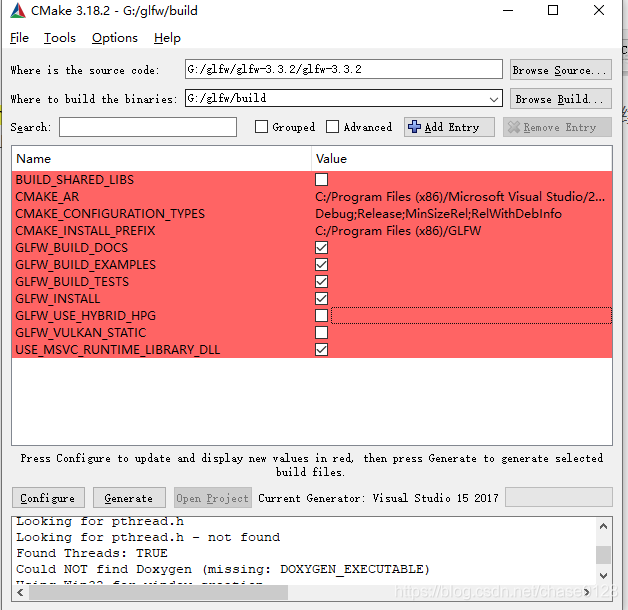The height and width of the screenshot is (610, 628).
Task: Close the CMake window
Action: pyautogui.click(x=599, y=10)
